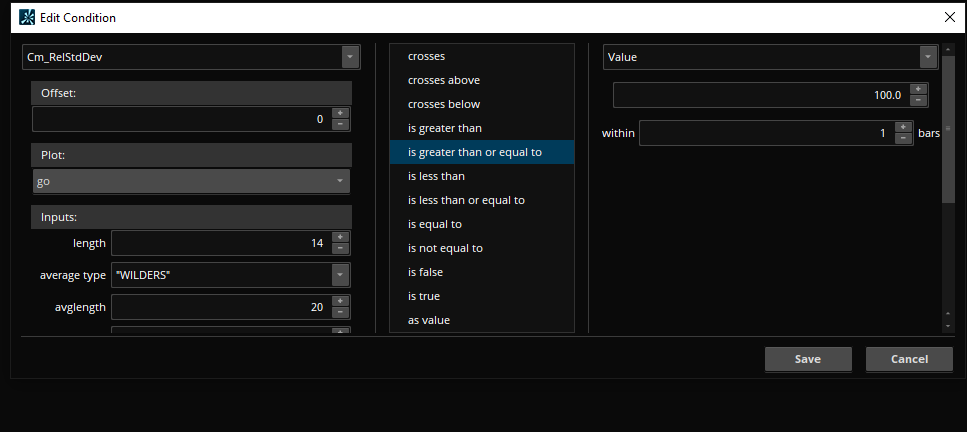
Task: Select the 'crosses above' condition
Action: click(x=443, y=80)
